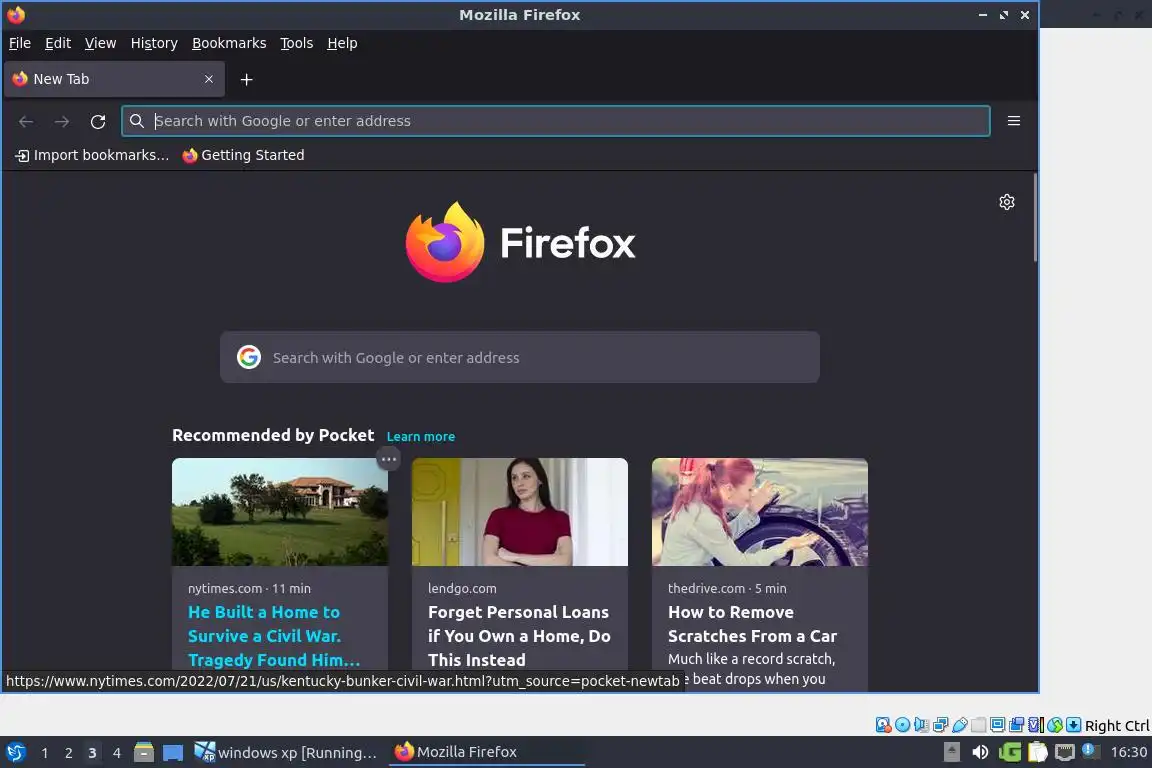Switch to workspace 1 in the taskbar
The image size is (1152, 768).
pyautogui.click(x=45, y=753)
